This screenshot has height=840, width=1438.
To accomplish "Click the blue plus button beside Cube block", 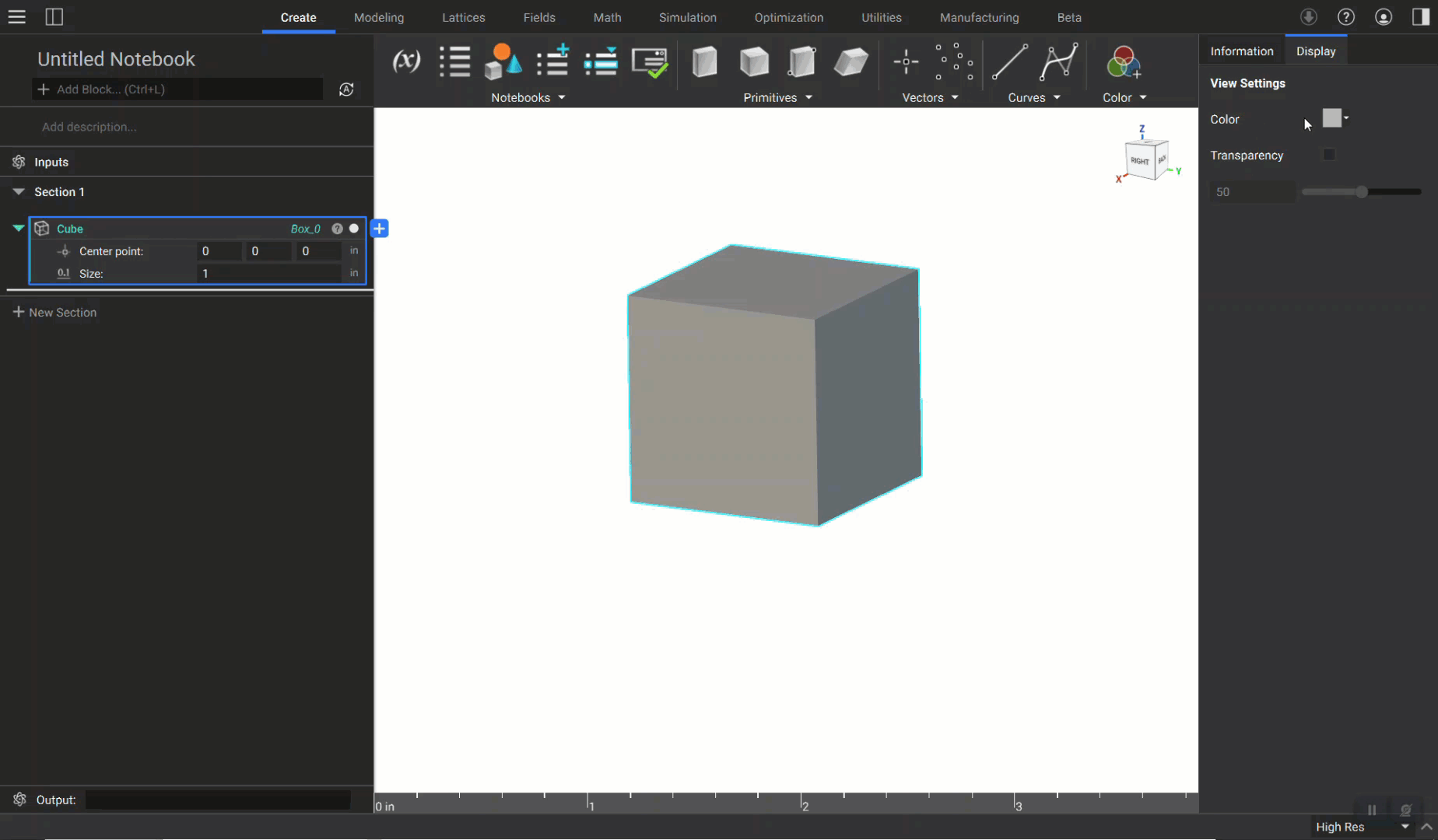I will tap(380, 229).
